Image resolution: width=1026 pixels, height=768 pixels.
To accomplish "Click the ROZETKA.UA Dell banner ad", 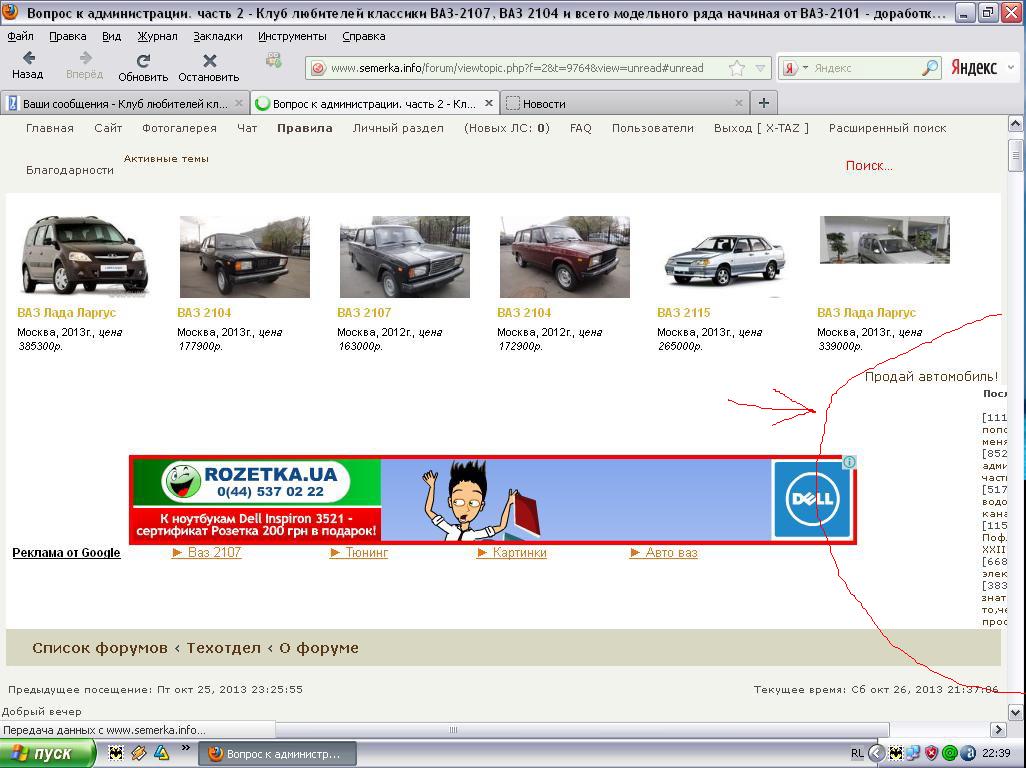I will point(492,500).
